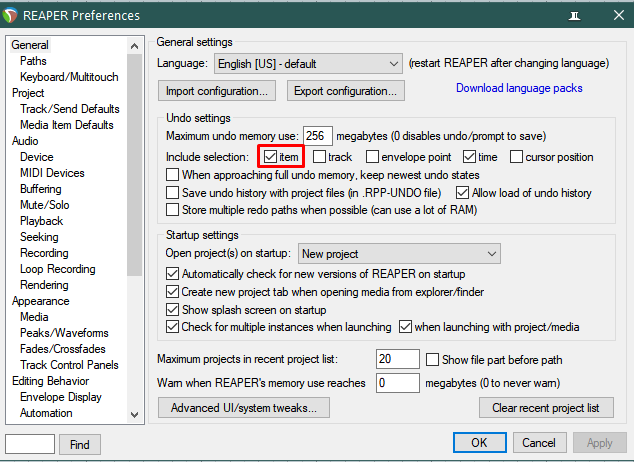Open Download language packs link
634x462 pixels.
[x=519, y=88]
